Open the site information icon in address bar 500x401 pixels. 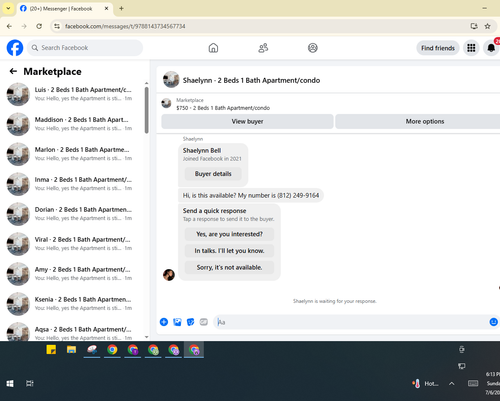(57, 26)
